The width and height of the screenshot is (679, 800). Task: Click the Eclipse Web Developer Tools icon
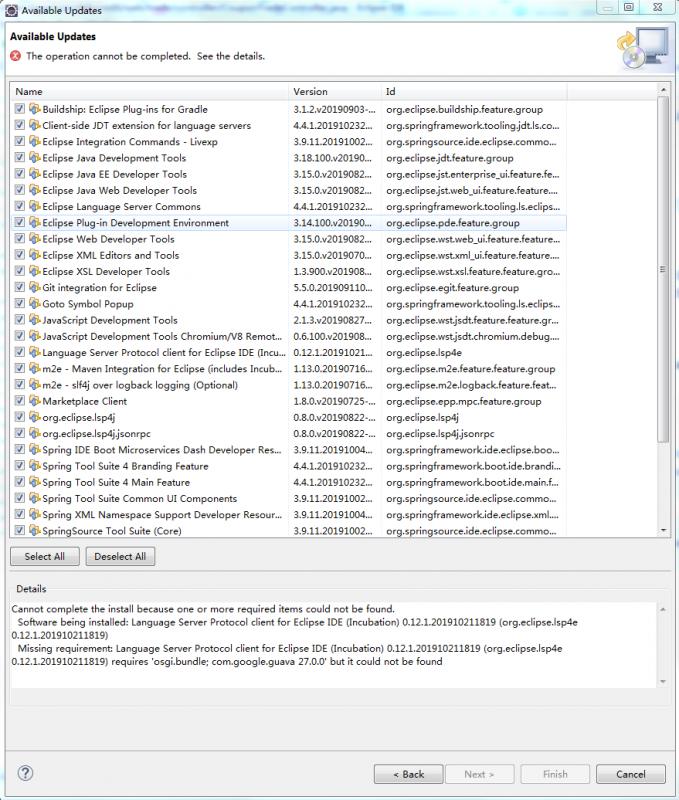click(x=35, y=239)
